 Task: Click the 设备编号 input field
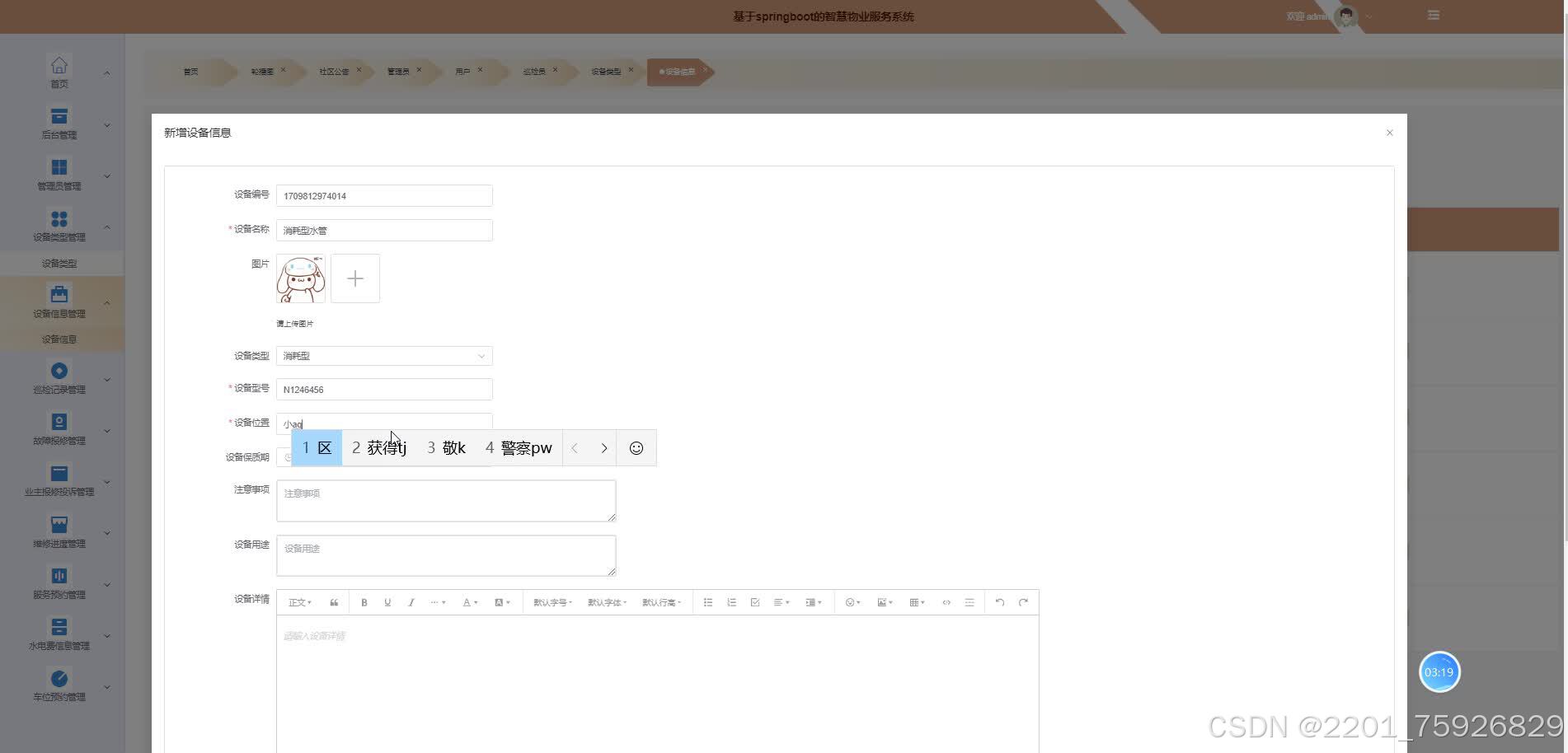coord(384,195)
